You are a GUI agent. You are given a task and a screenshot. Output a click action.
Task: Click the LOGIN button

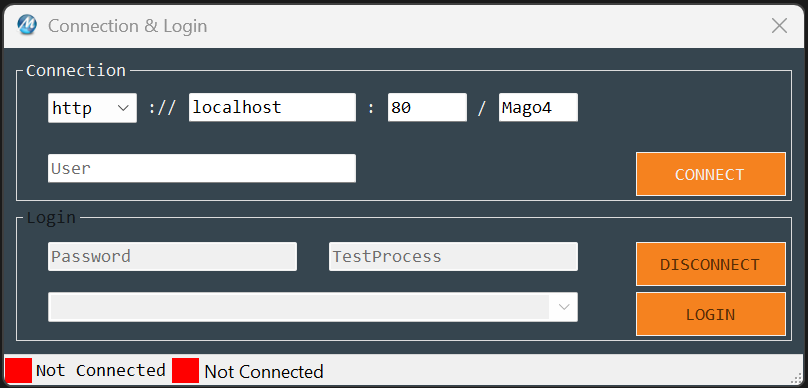[x=711, y=314]
